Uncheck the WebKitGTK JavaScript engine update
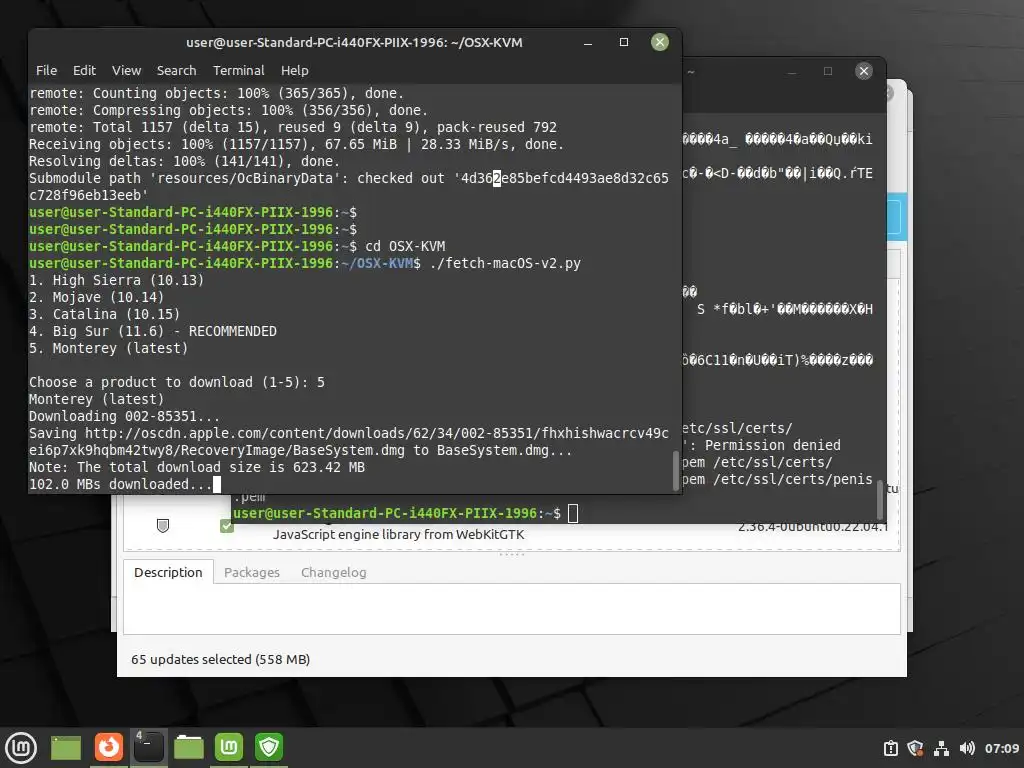1024x768 pixels. click(227, 526)
